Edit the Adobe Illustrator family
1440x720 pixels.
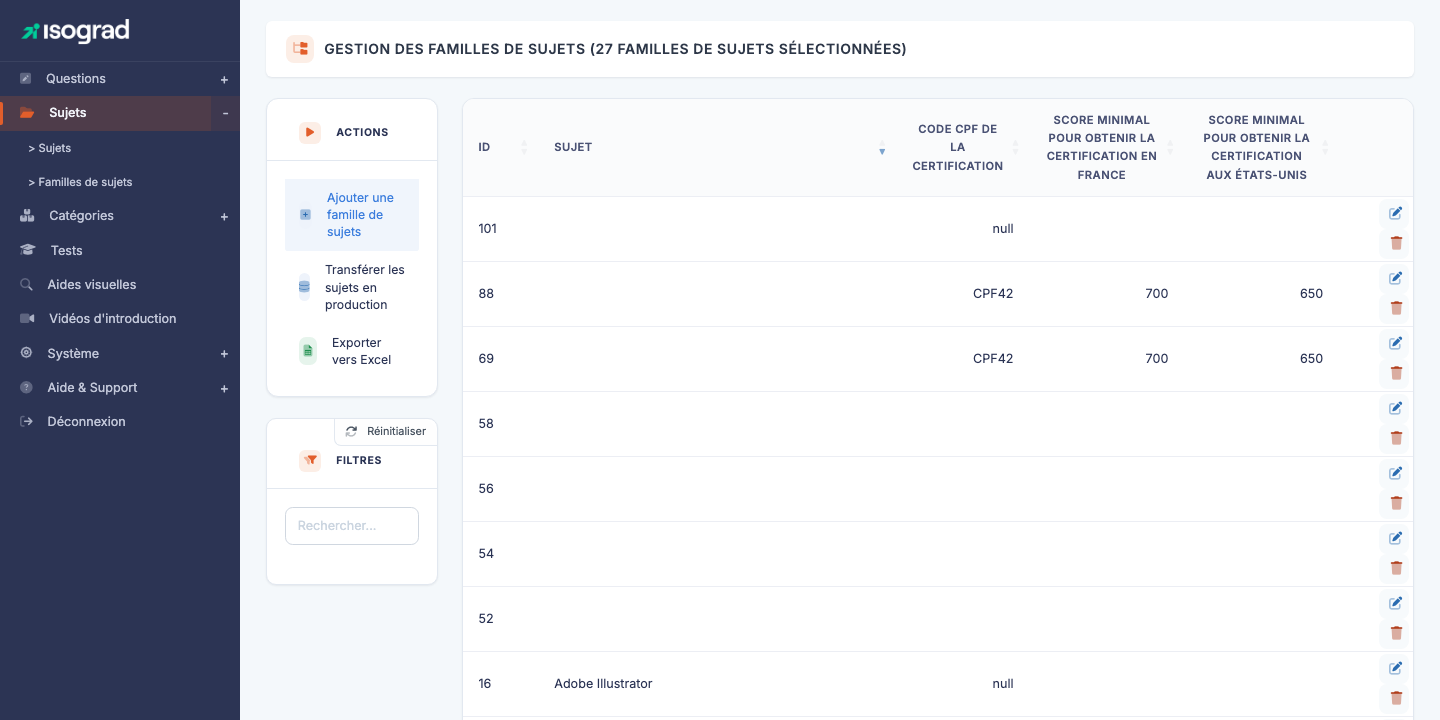click(x=1396, y=668)
